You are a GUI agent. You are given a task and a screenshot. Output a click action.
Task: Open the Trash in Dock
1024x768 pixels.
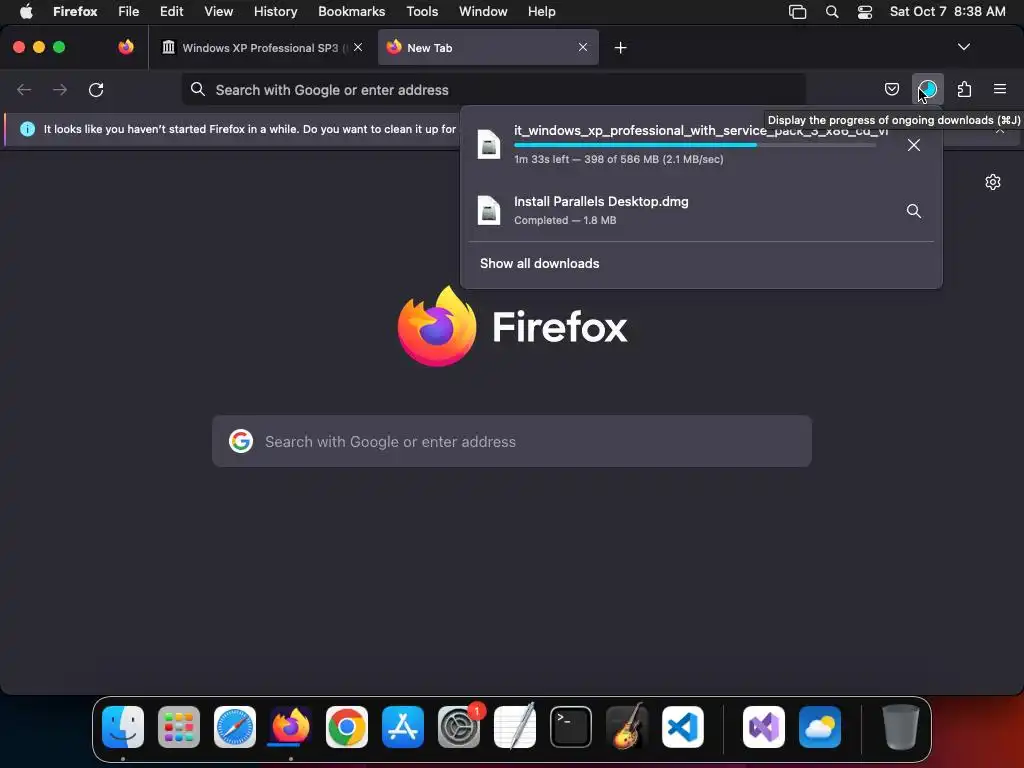901,726
